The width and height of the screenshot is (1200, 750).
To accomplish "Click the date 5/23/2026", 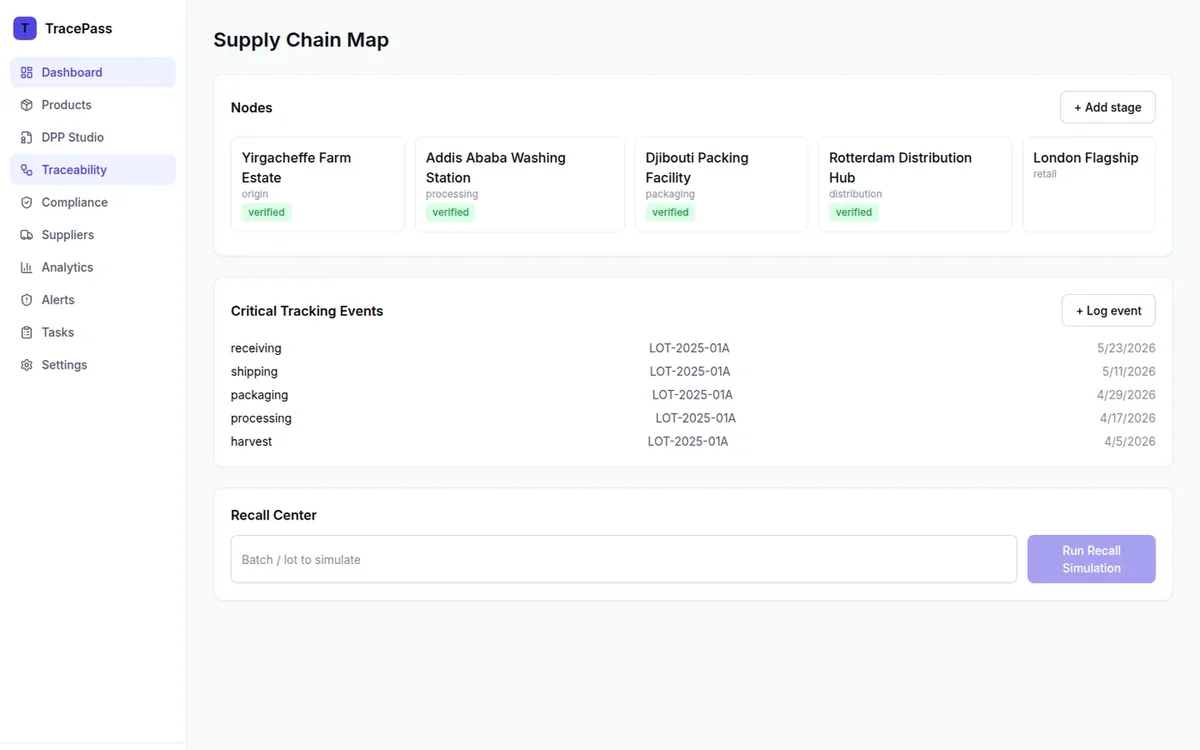I will point(1126,348).
